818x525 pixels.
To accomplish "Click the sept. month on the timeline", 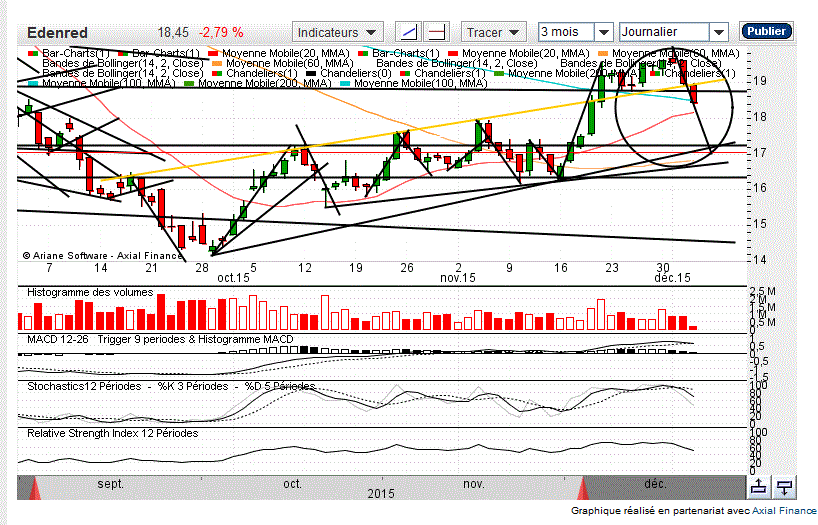I will (x=111, y=484).
